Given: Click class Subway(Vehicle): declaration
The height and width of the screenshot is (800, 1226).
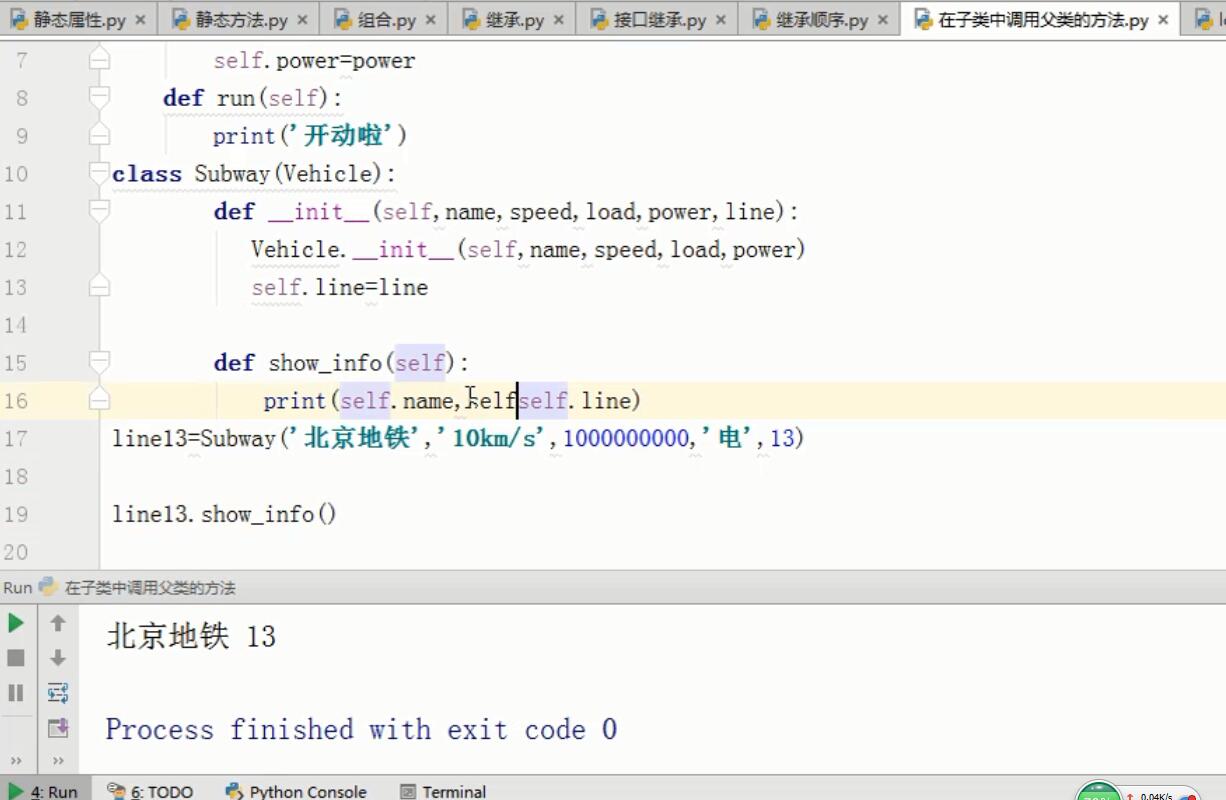Looking at the screenshot, I should tap(255, 174).
